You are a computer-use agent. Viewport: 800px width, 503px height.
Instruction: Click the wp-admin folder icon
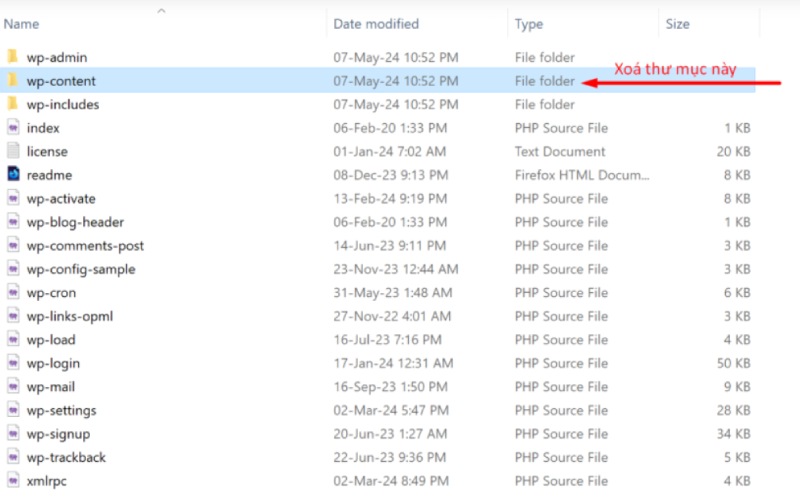(x=13, y=57)
